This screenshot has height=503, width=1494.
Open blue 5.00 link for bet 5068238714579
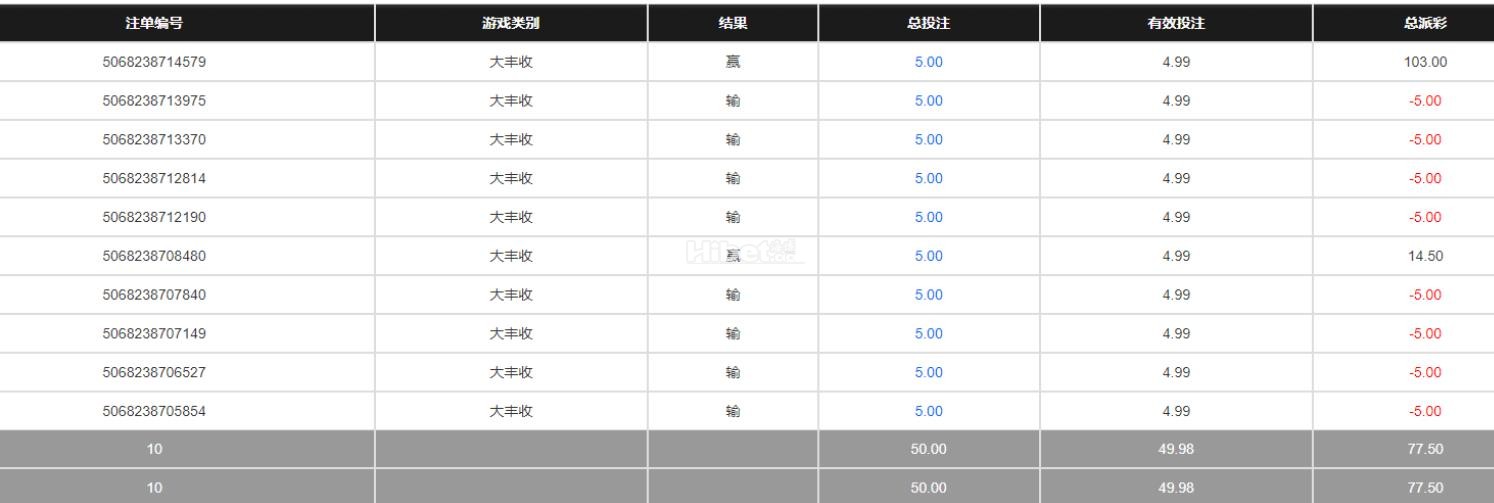[x=928, y=62]
